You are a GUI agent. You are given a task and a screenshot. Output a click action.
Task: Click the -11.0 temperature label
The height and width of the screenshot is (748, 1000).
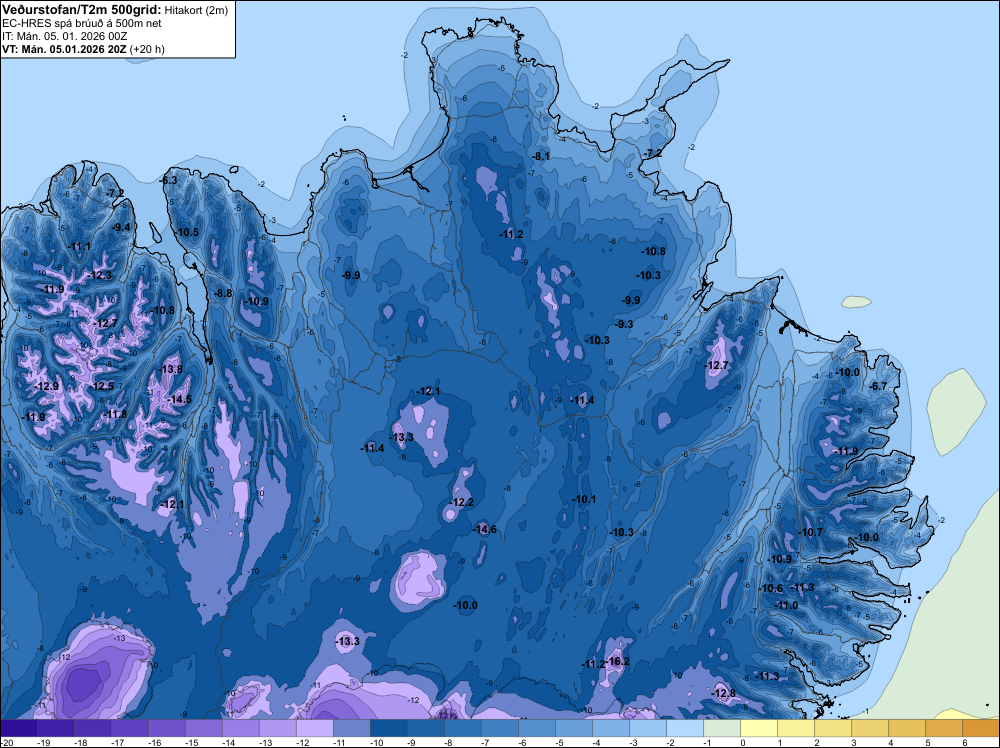click(x=787, y=605)
